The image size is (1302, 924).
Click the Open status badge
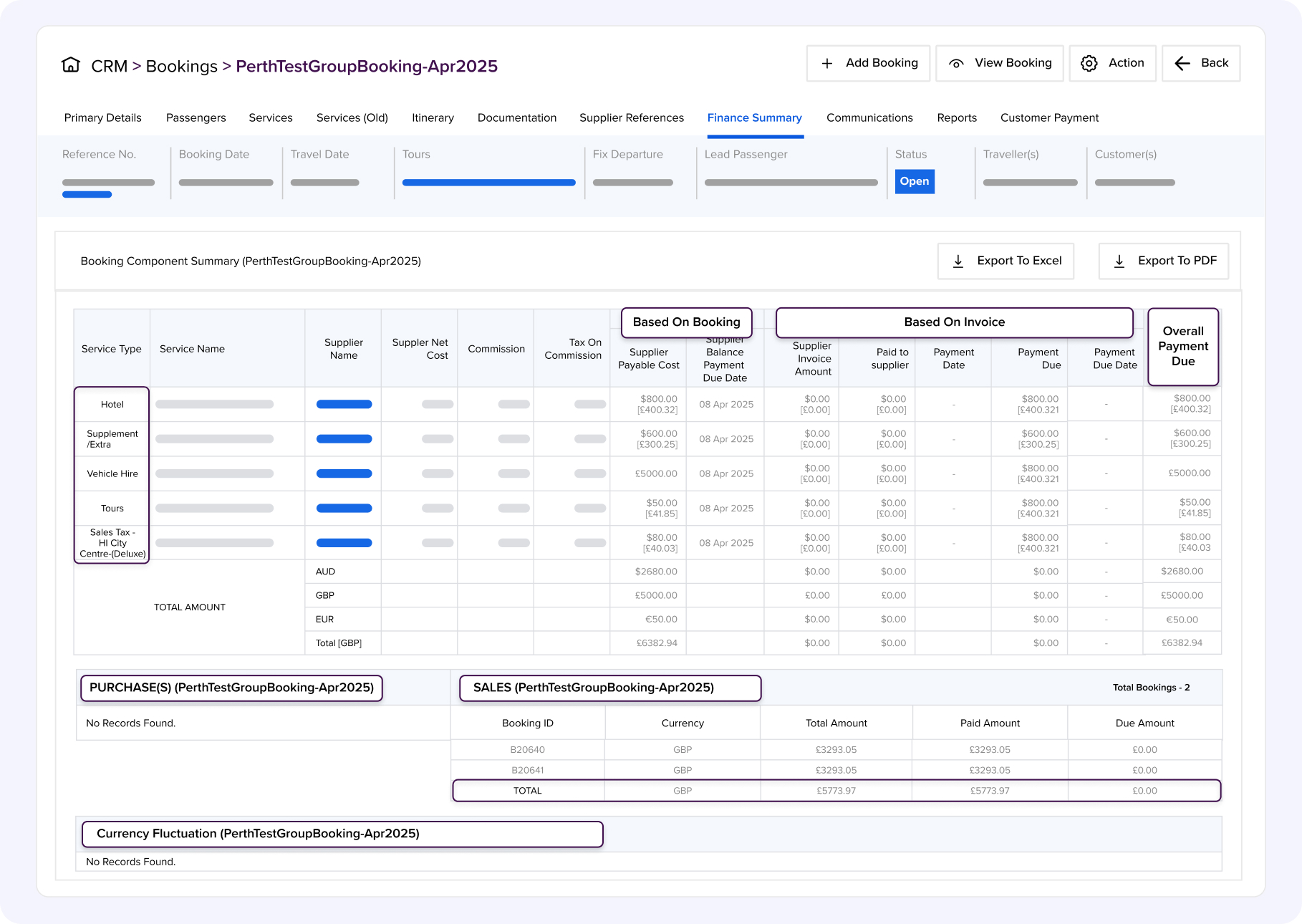click(x=915, y=181)
